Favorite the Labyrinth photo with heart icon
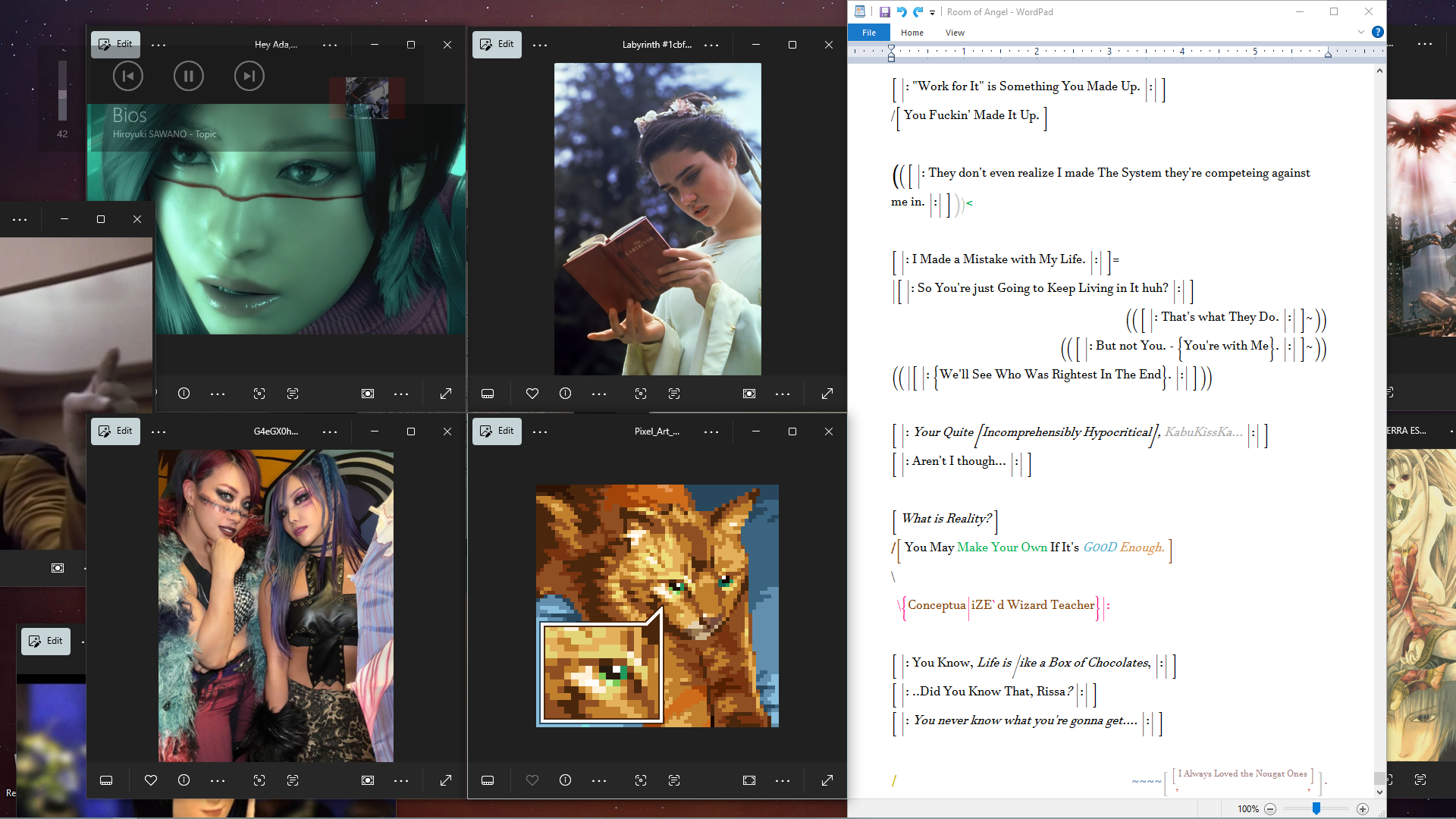This screenshot has width=1456, height=819. coord(532,394)
